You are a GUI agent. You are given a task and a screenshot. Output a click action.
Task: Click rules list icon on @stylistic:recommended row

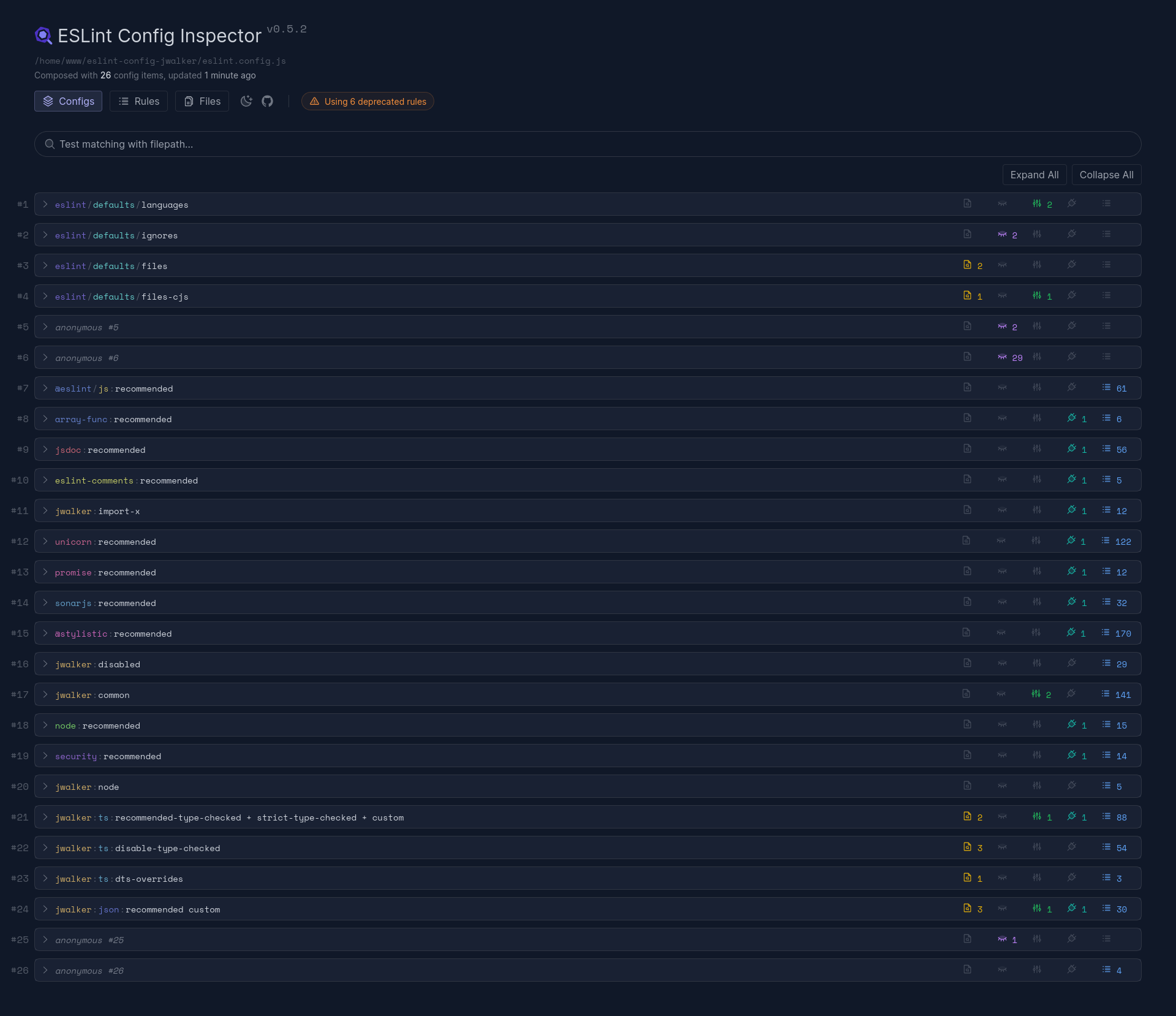(x=1106, y=633)
